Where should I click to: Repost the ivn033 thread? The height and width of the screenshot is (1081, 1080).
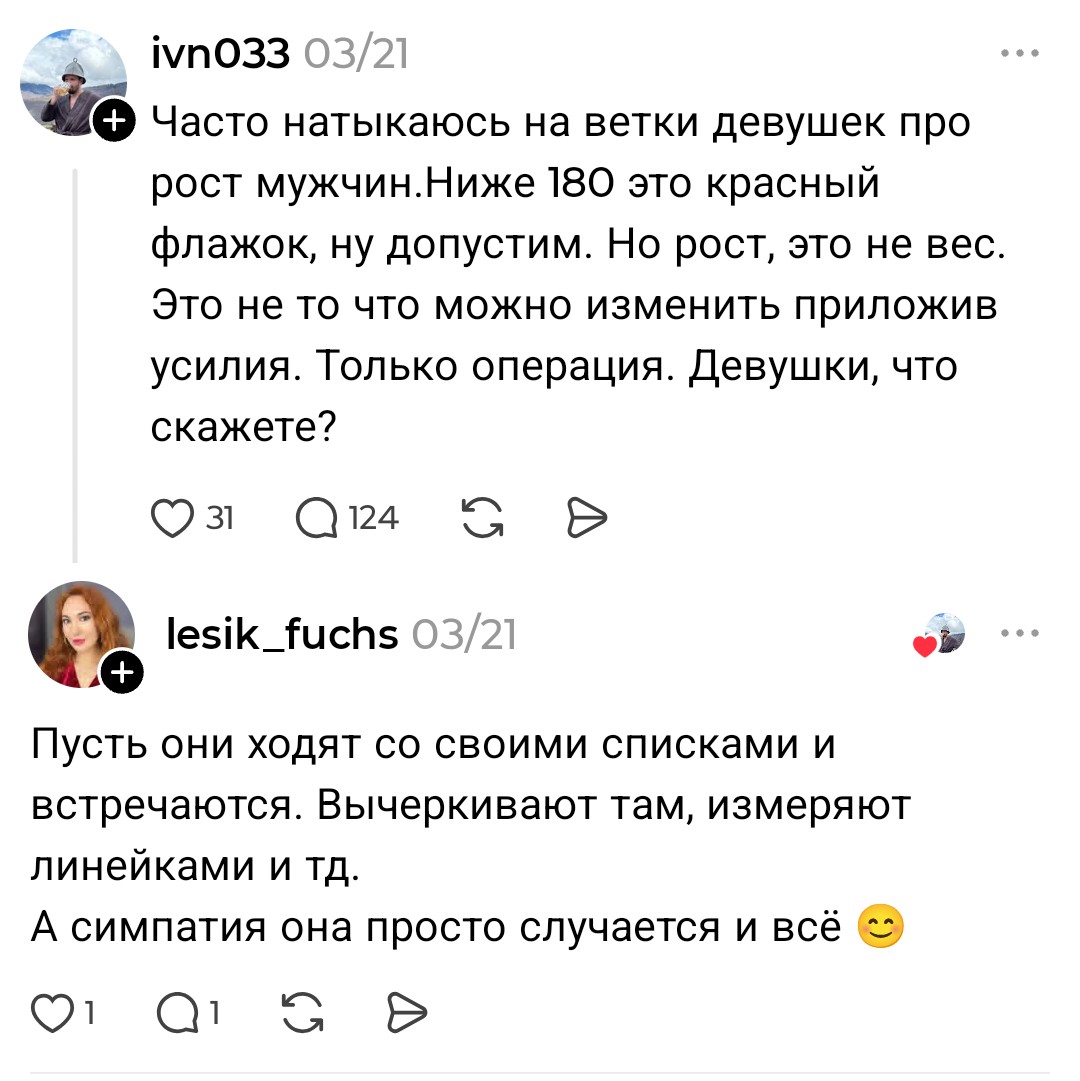pyautogui.click(x=483, y=517)
